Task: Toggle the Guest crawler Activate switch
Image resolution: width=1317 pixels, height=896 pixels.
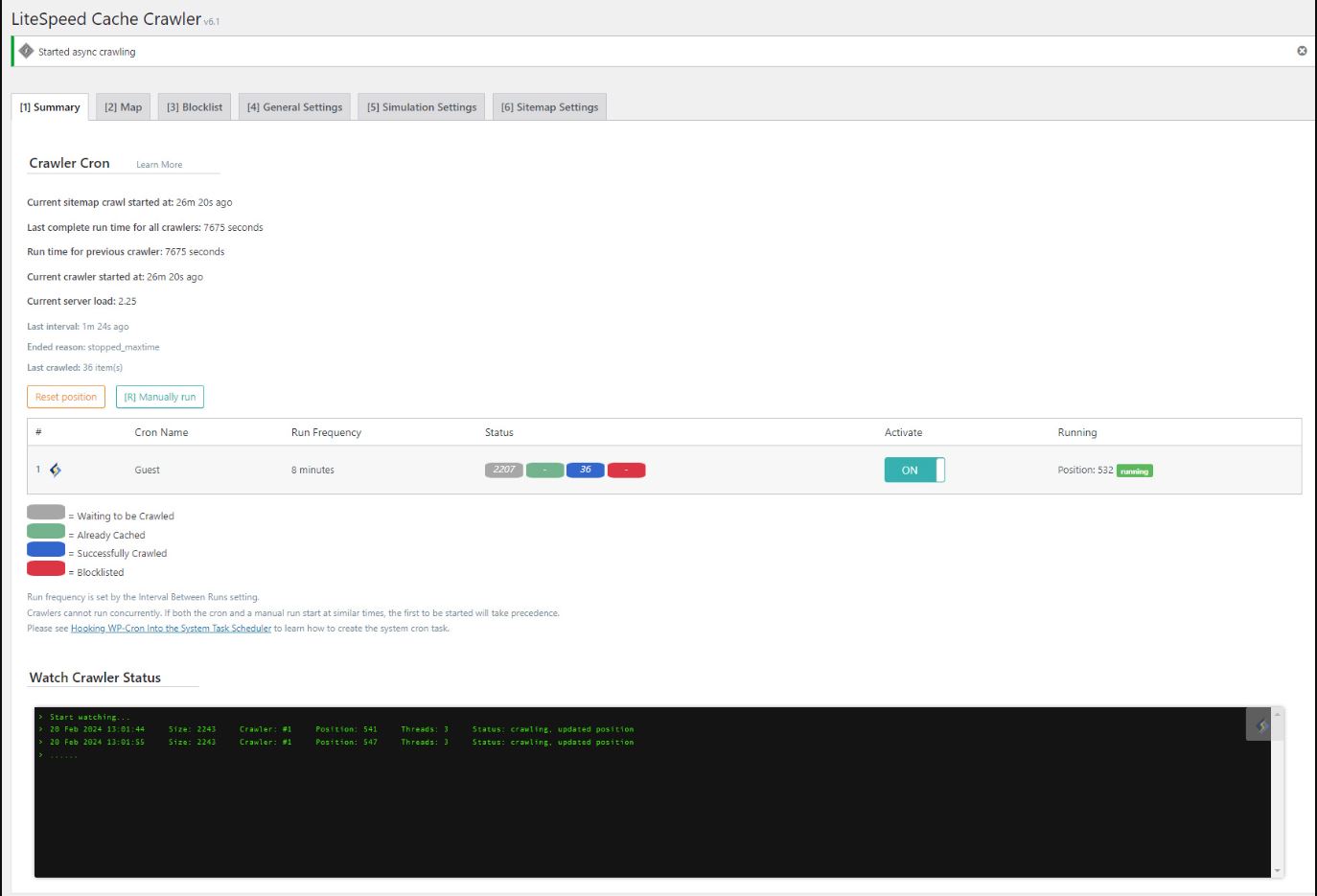Action: pos(914,470)
